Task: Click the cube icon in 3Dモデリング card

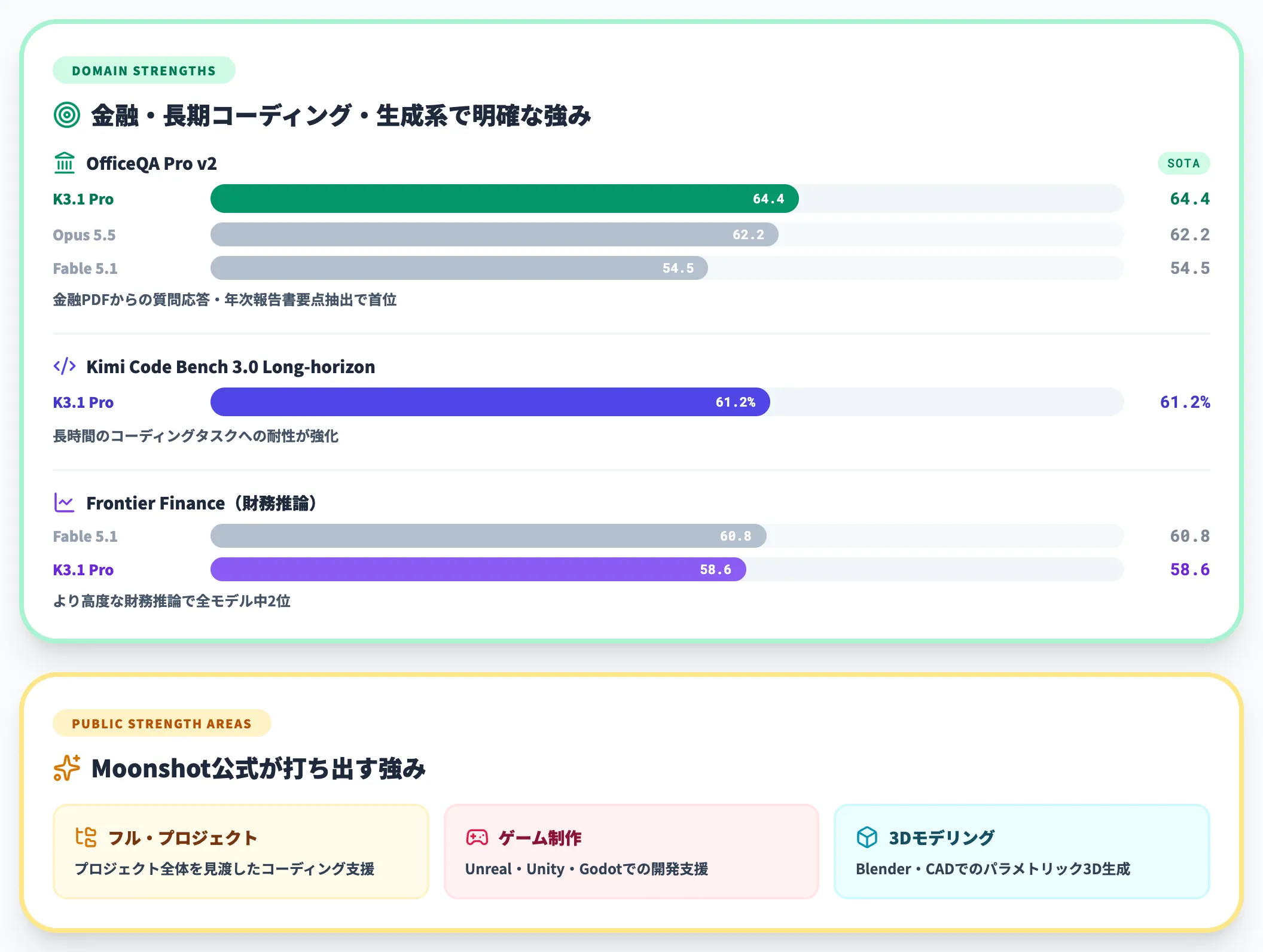Action: click(x=867, y=837)
